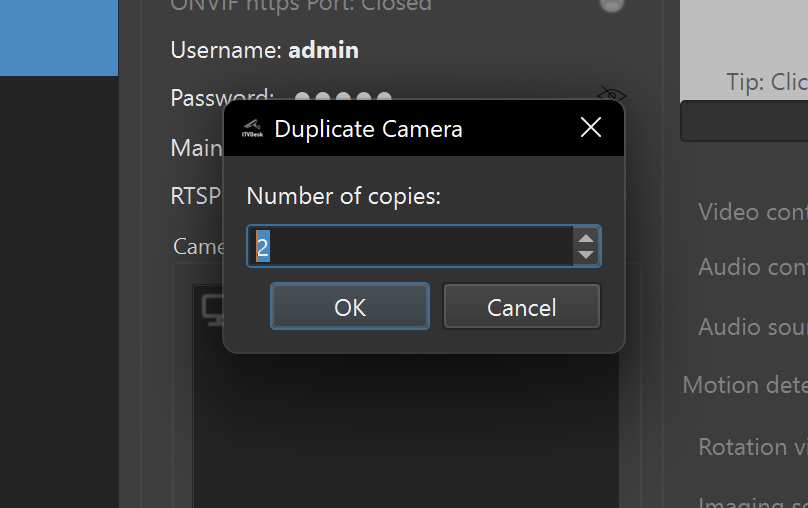Select the Video settings row
The width and height of the screenshot is (808, 508).
click(752, 212)
